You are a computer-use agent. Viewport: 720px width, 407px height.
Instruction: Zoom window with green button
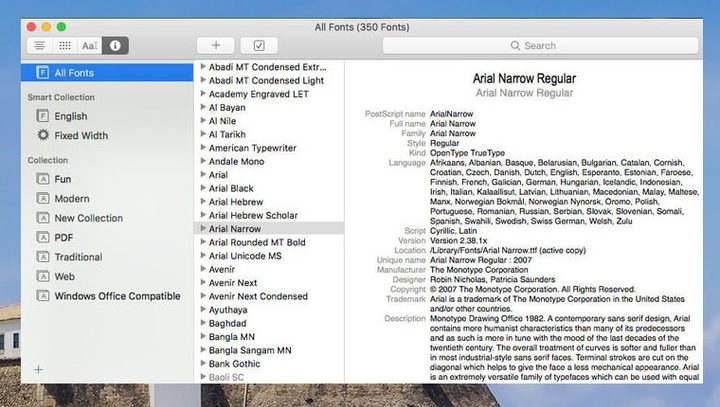click(x=61, y=27)
